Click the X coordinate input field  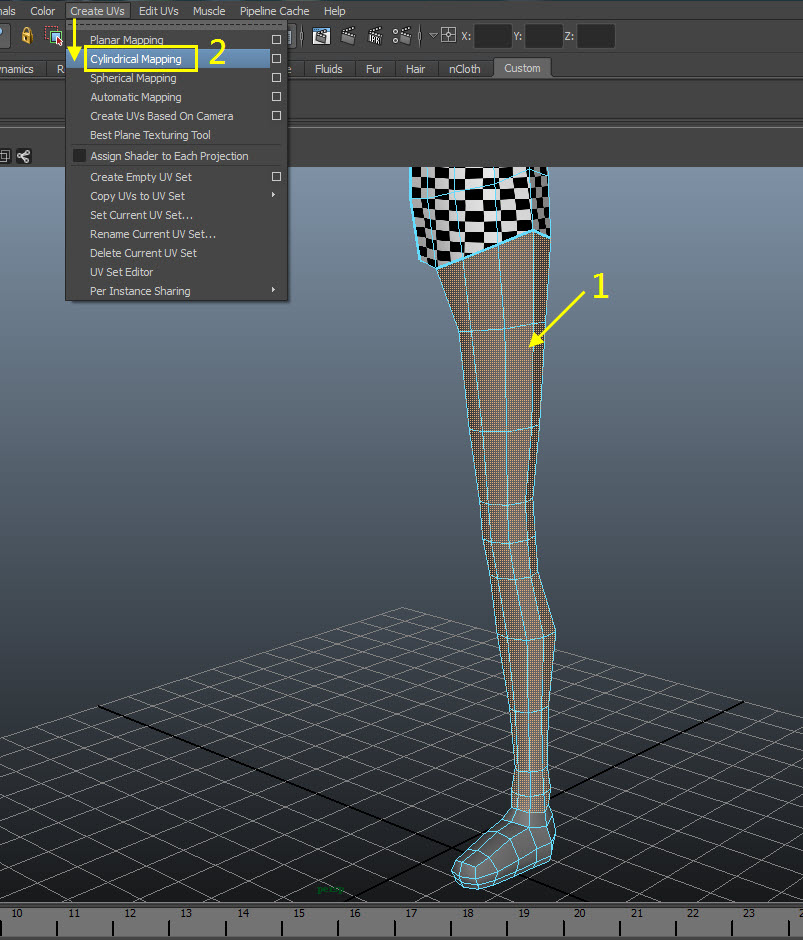pyautogui.click(x=493, y=36)
